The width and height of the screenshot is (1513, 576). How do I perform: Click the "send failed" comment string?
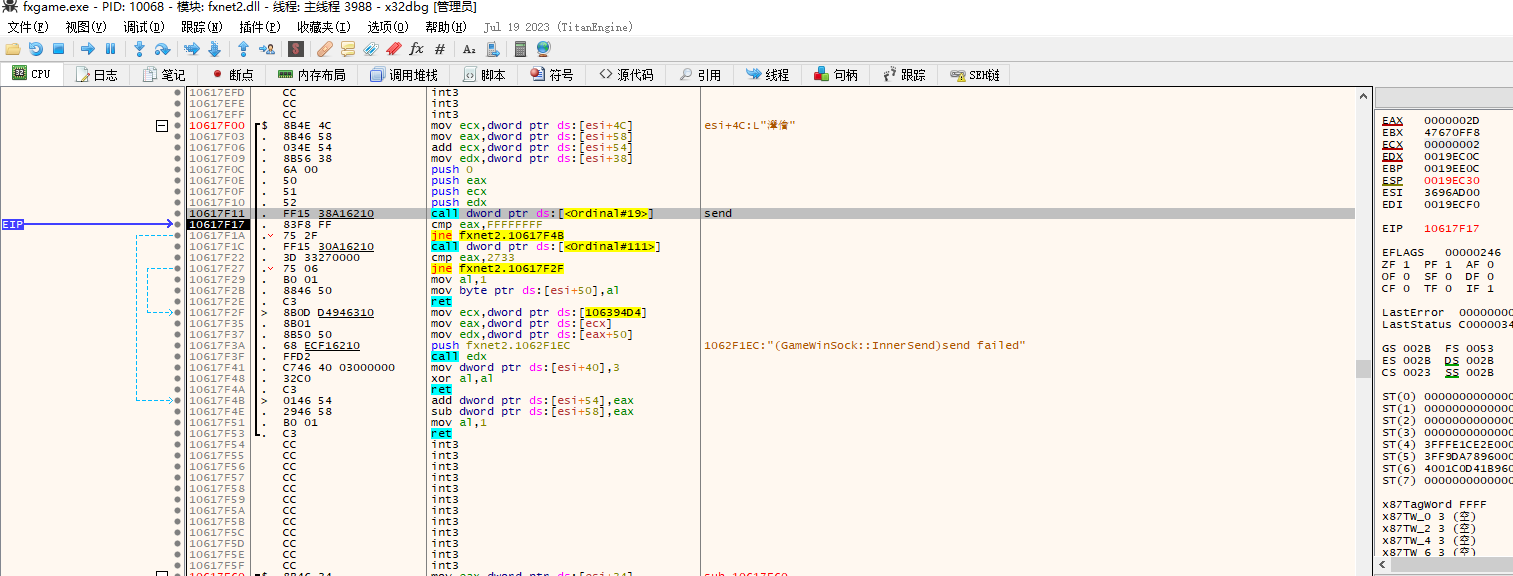coord(865,345)
